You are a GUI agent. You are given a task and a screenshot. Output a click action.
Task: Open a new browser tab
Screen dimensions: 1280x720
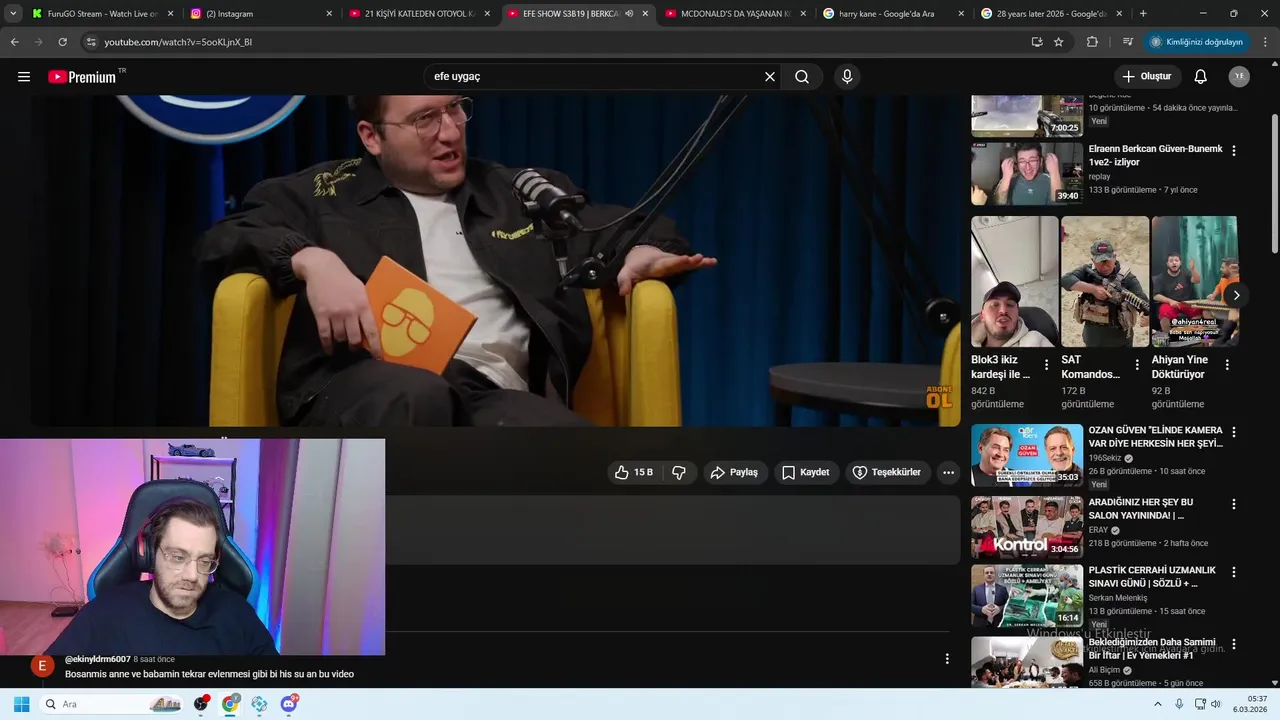(1143, 14)
